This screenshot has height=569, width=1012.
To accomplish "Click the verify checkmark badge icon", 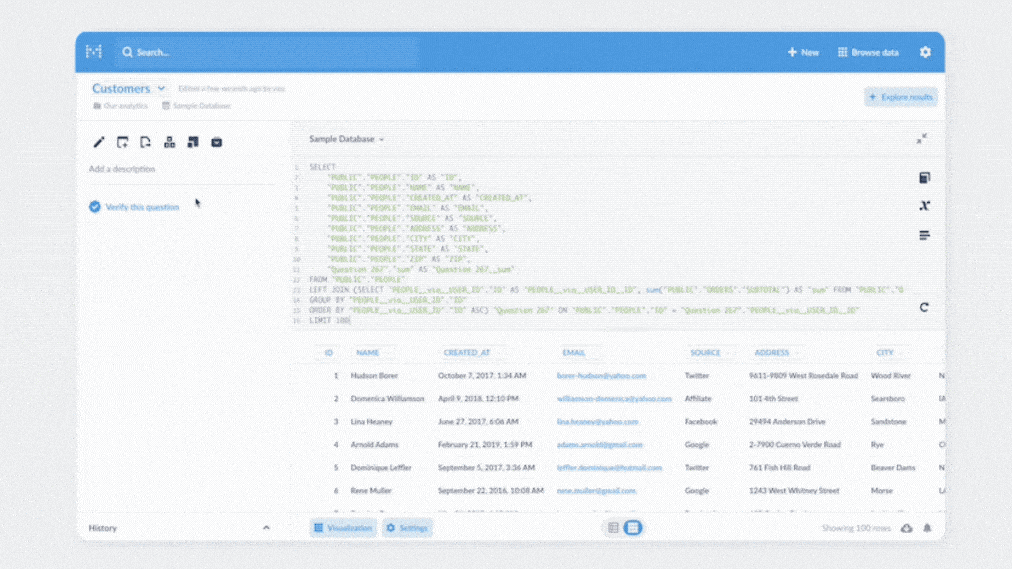I will [95, 206].
